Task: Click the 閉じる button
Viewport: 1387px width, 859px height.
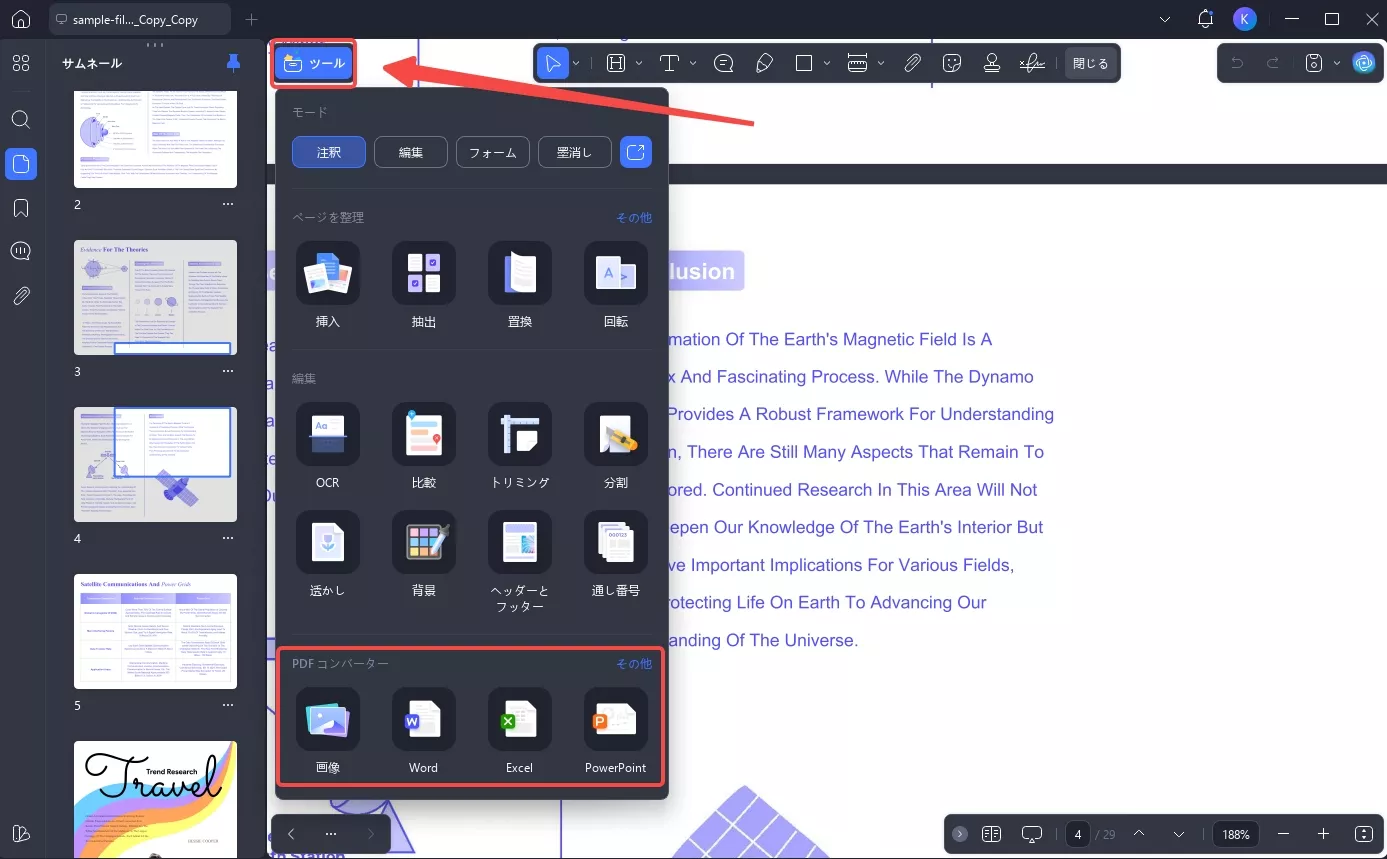Action: 1090,63
